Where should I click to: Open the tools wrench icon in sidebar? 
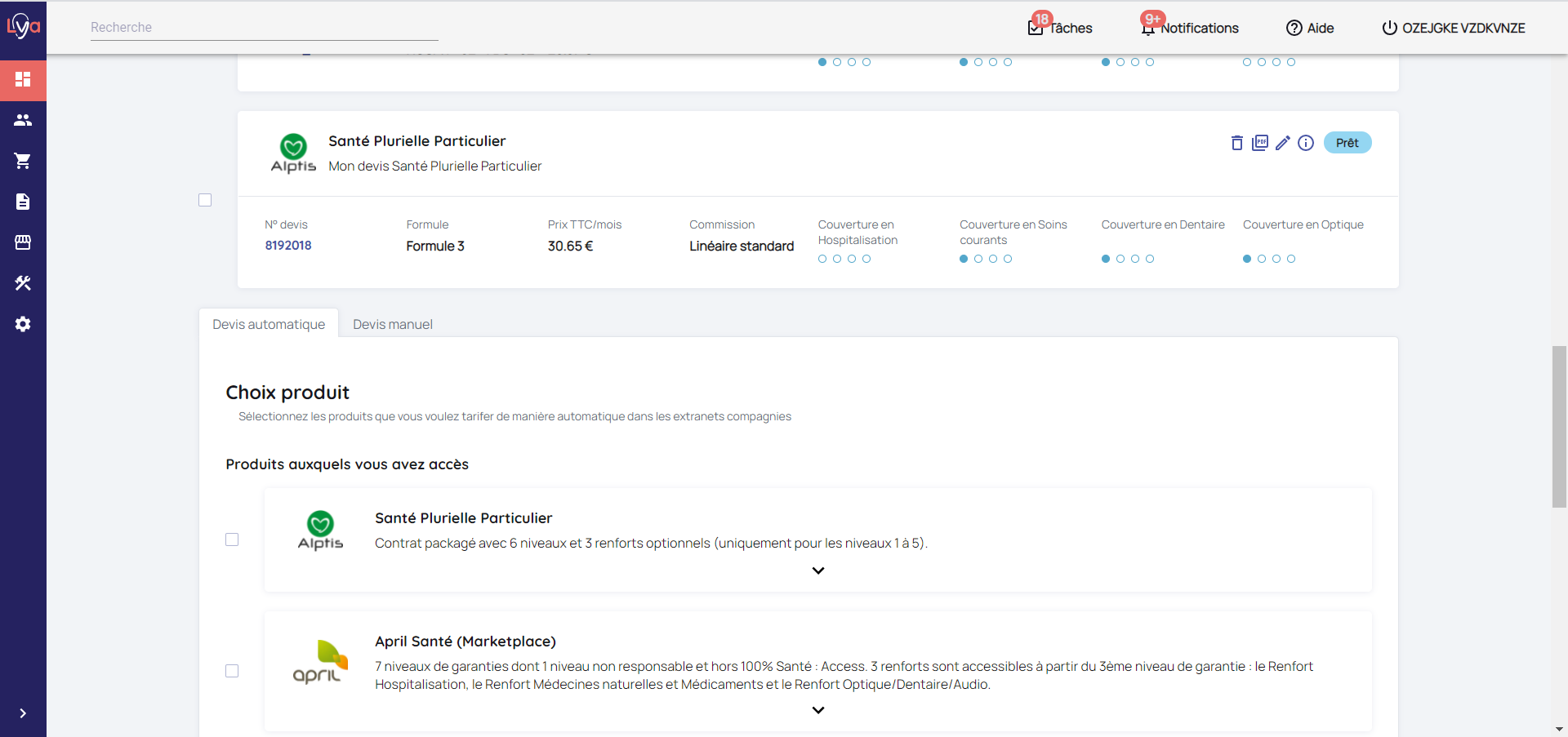tap(23, 283)
